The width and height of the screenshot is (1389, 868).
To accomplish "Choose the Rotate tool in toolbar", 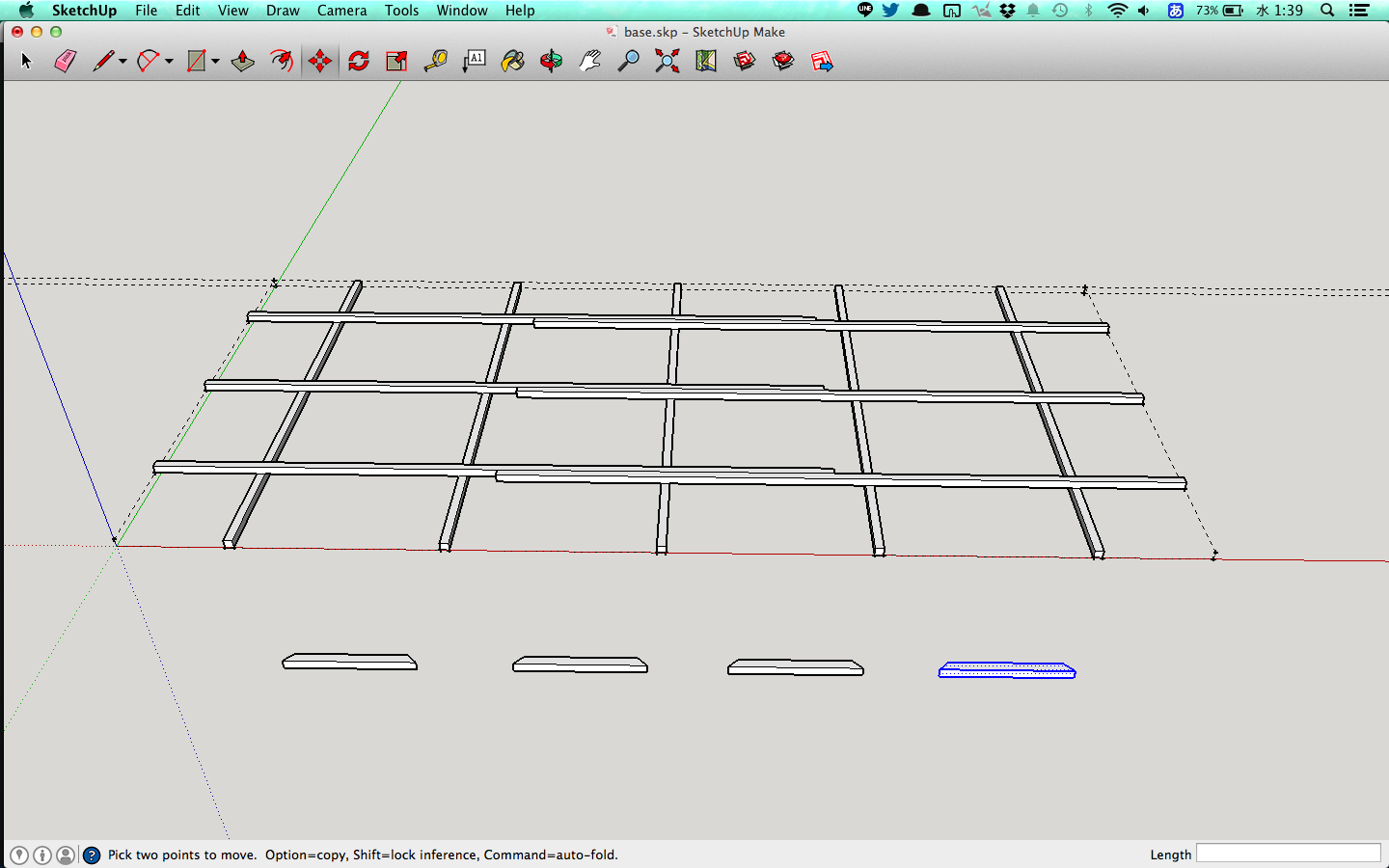I will tap(359, 62).
